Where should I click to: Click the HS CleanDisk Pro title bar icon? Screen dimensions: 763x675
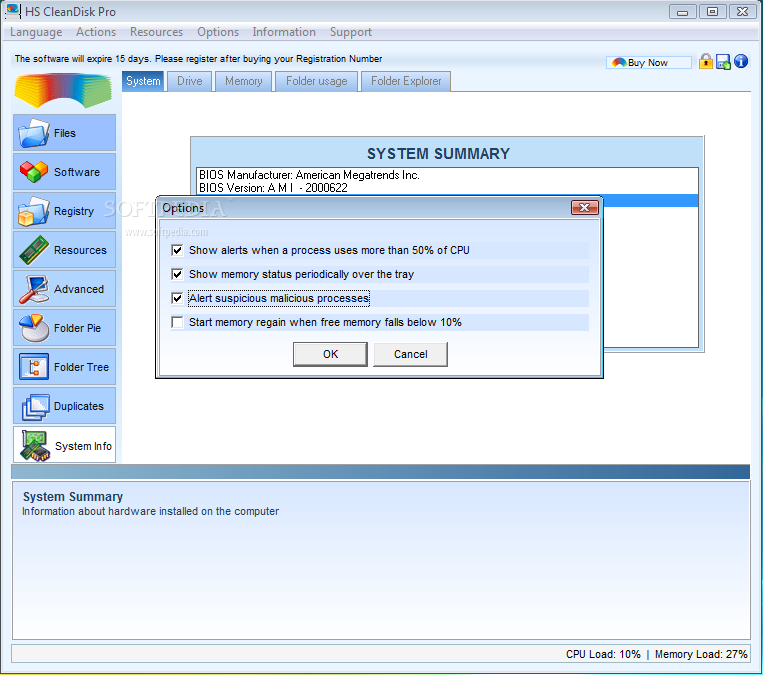[x=13, y=11]
